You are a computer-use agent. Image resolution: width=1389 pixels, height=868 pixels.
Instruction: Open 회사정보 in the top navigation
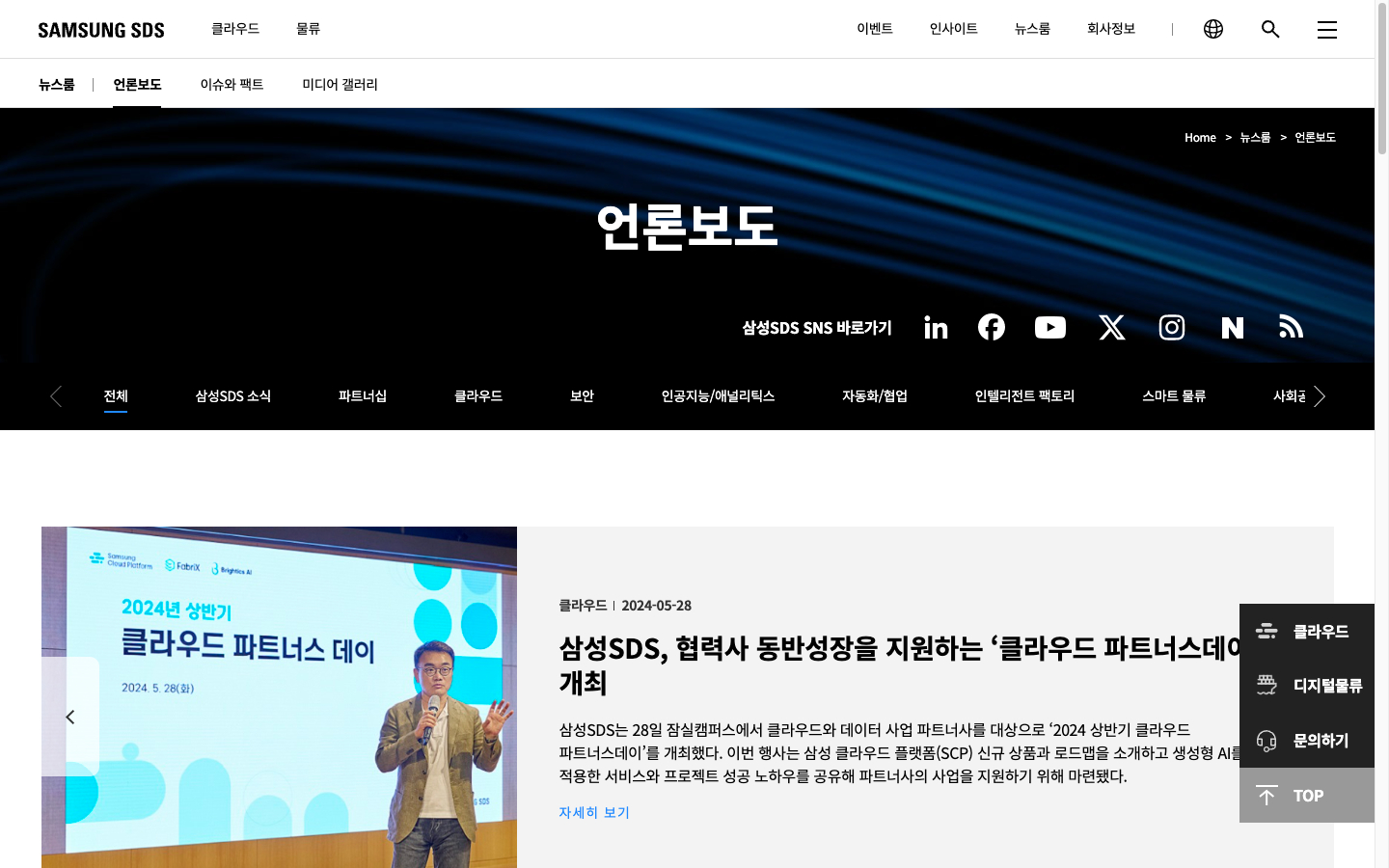[x=1111, y=29]
